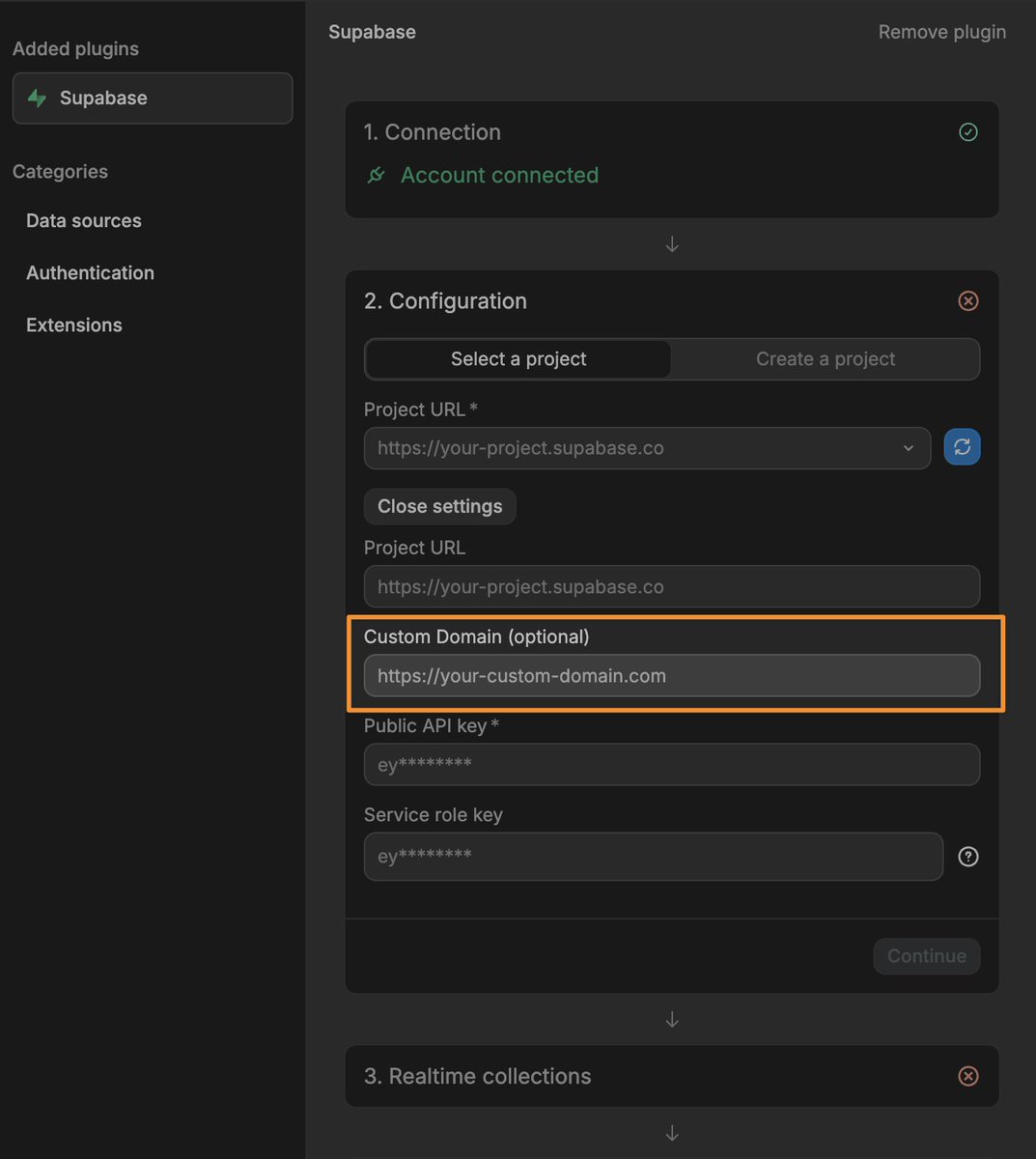Click the Service role key field
The height and width of the screenshot is (1159, 1036).
(654, 857)
